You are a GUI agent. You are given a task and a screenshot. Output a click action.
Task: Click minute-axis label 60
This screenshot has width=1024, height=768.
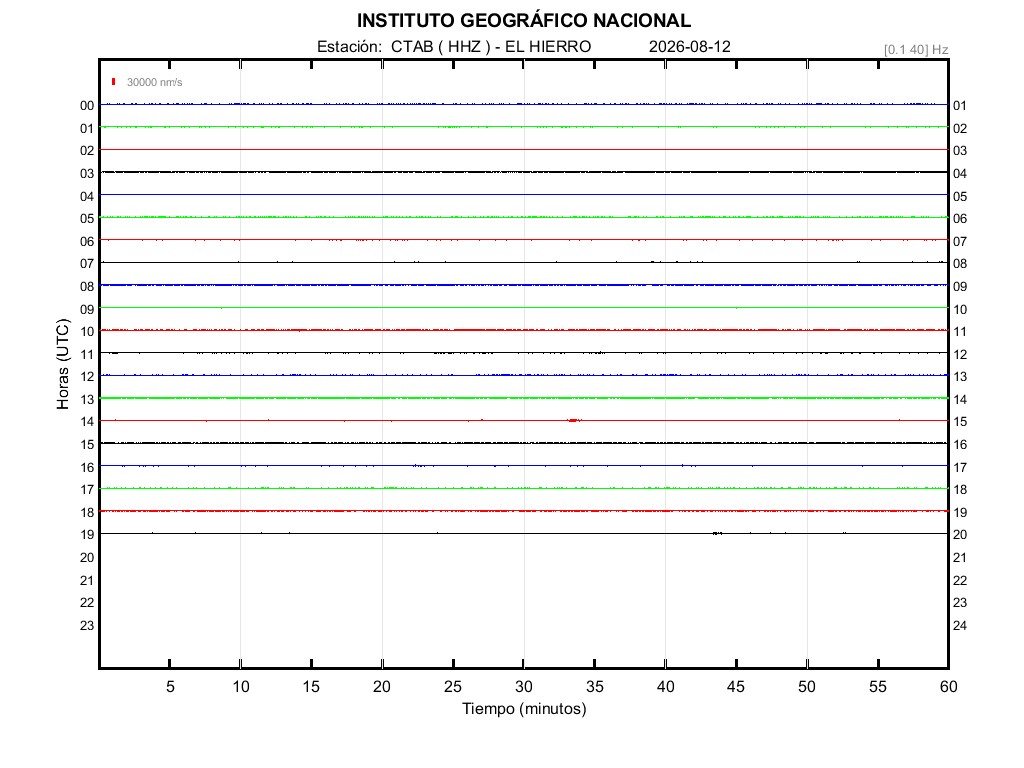pyautogui.click(x=948, y=687)
